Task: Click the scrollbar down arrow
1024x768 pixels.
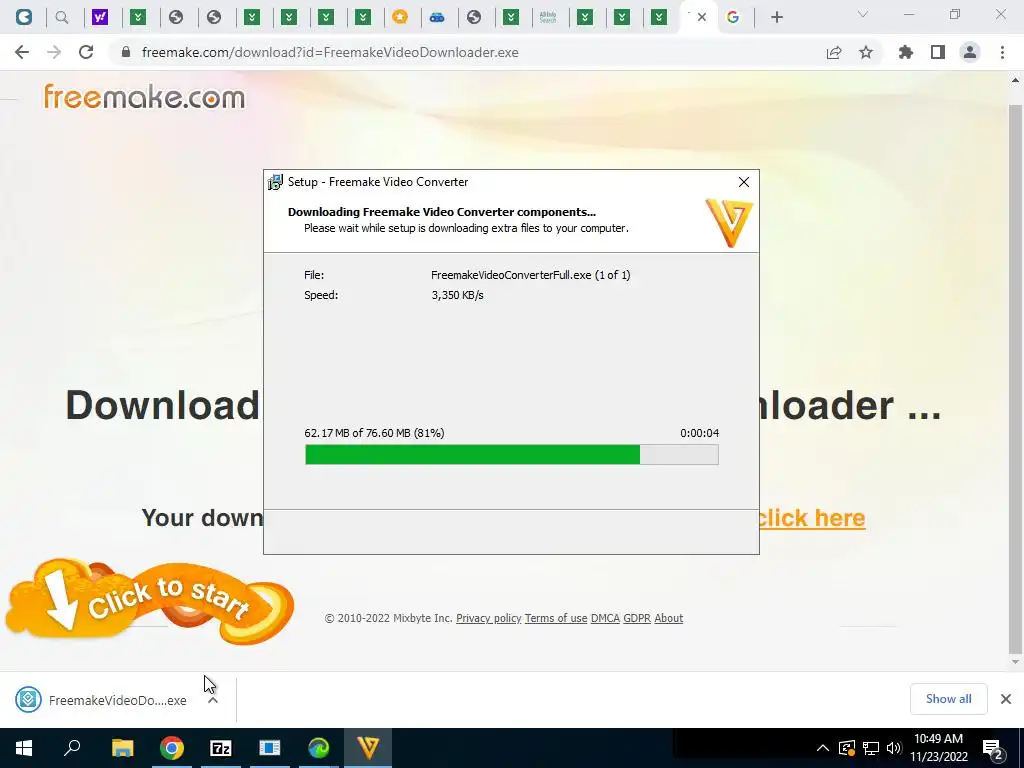Action: [1015, 662]
